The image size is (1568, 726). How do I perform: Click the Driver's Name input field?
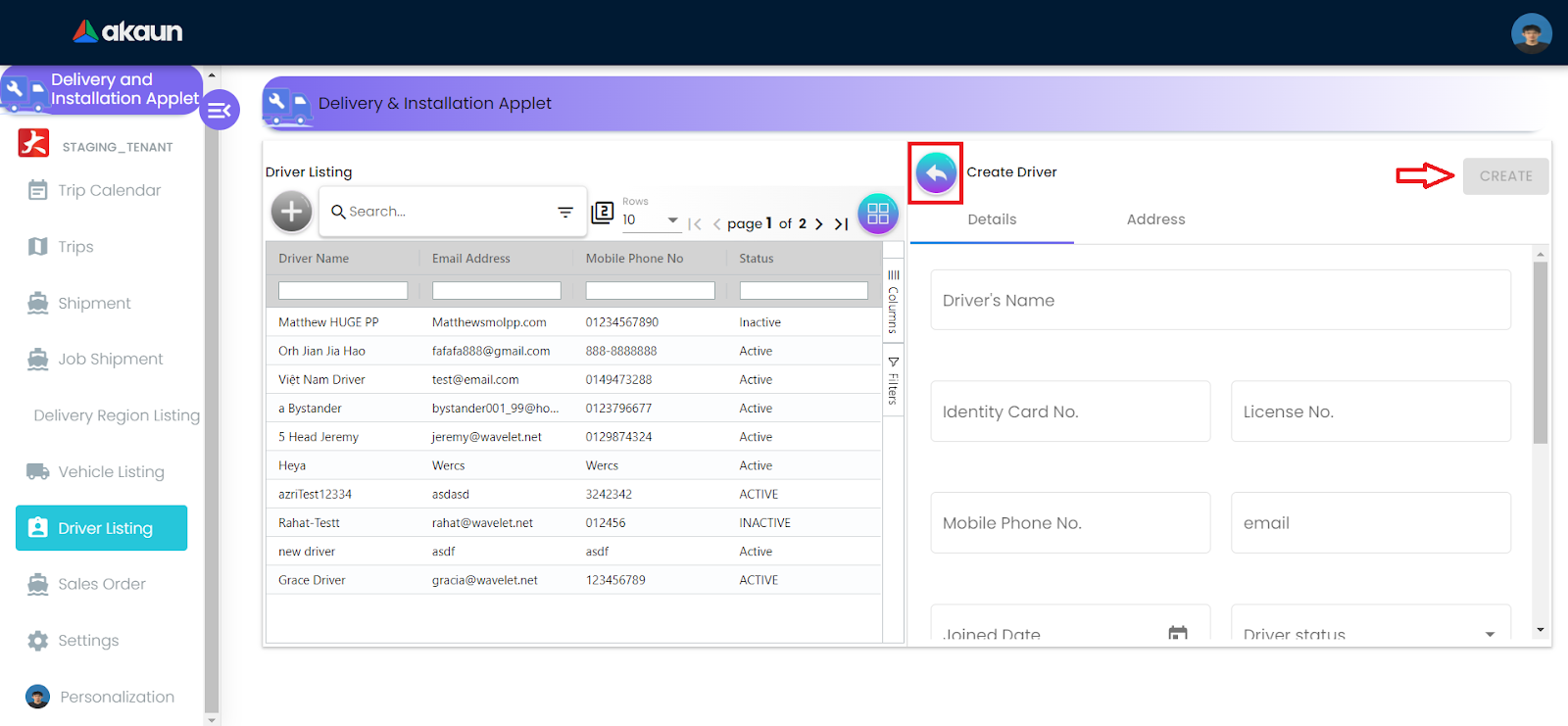(1220, 301)
